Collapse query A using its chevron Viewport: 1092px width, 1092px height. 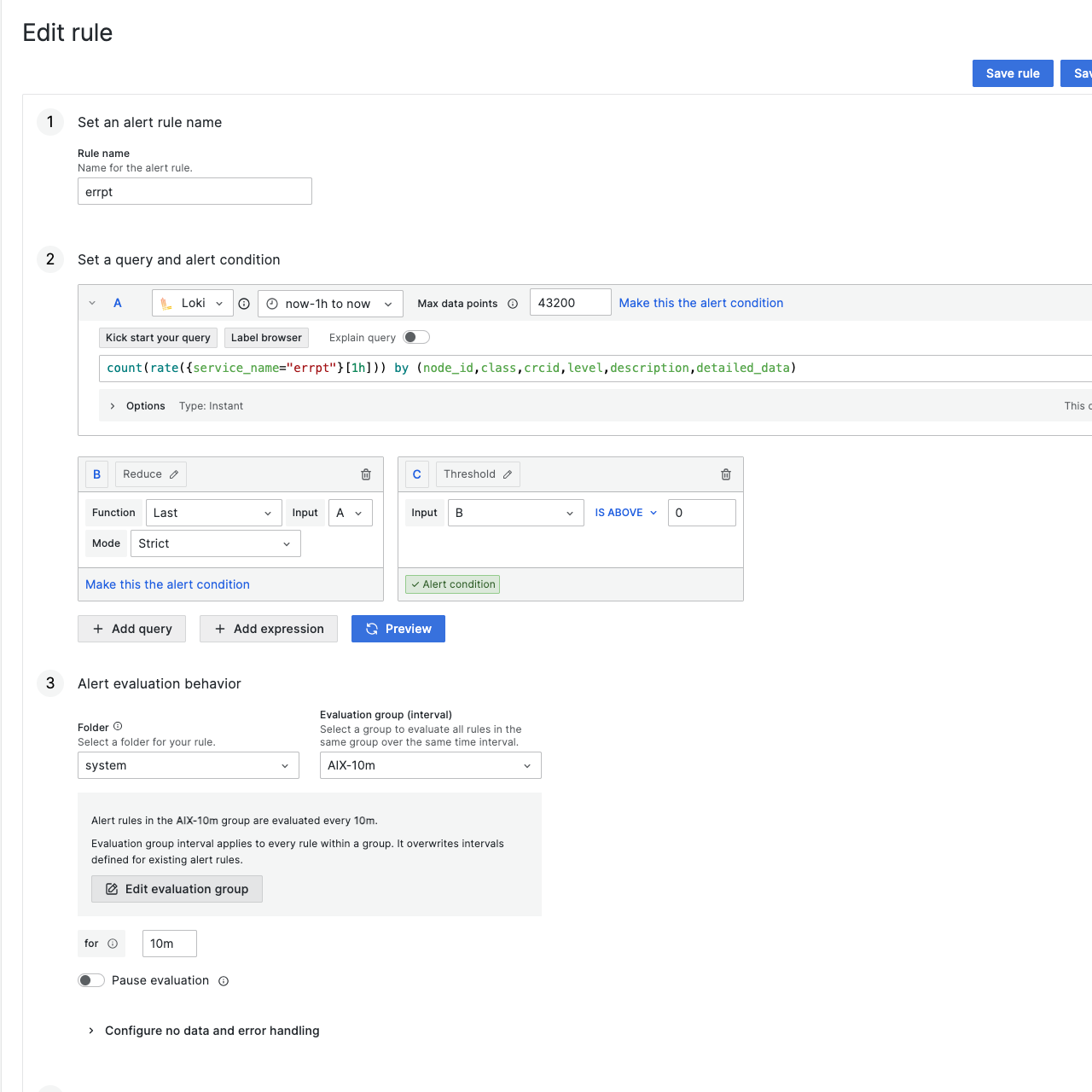pyautogui.click(x=92, y=303)
